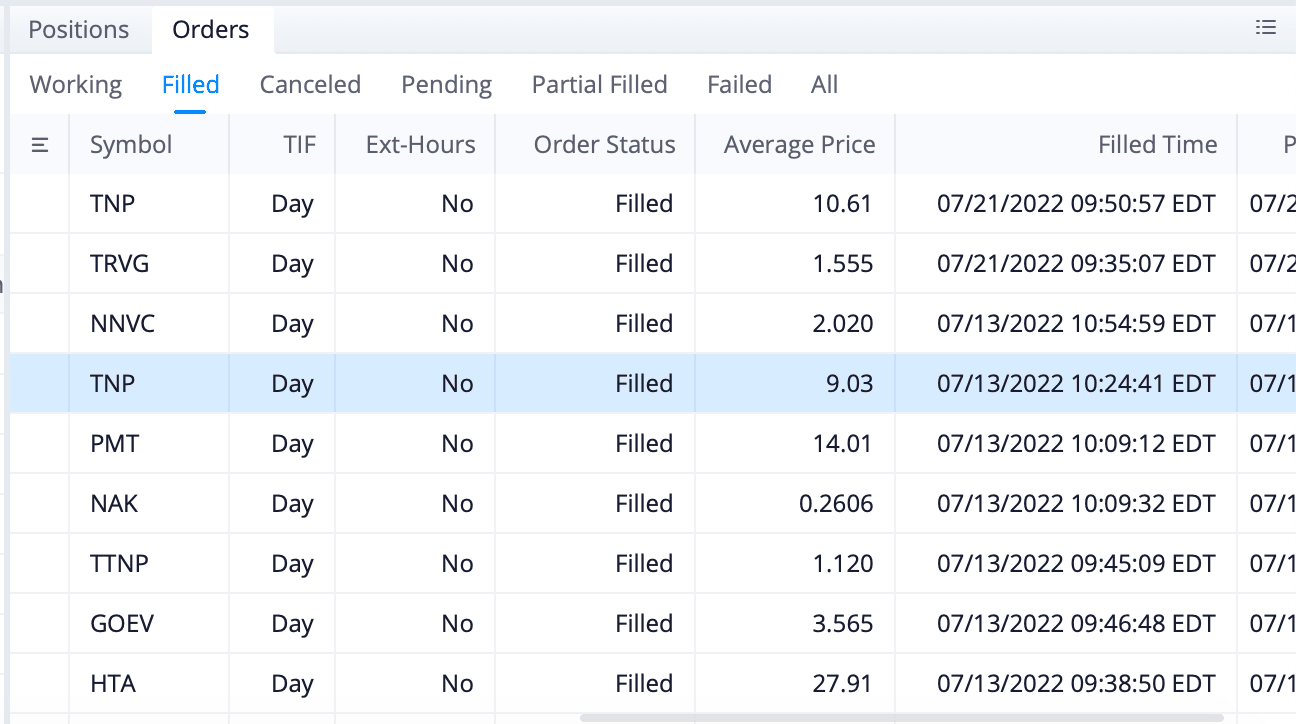Image resolution: width=1296 pixels, height=724 pixels.
Task: Click the horizontal scrollbar below the table
Action: (900, 717)
